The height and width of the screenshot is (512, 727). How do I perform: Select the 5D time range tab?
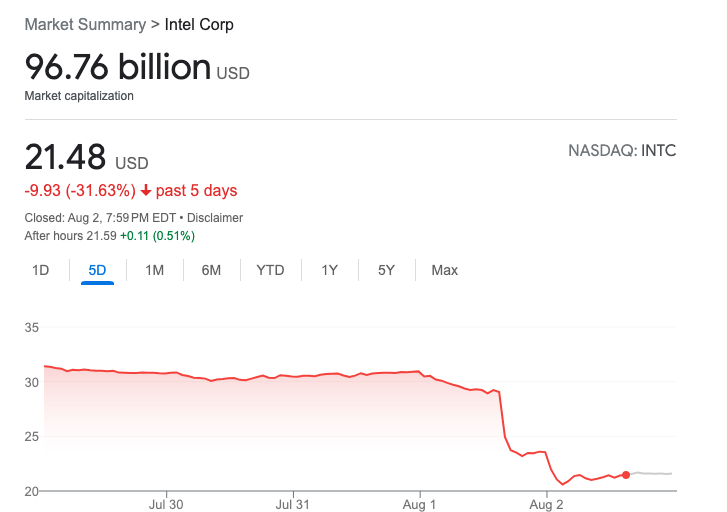click(x=97, y=270)
